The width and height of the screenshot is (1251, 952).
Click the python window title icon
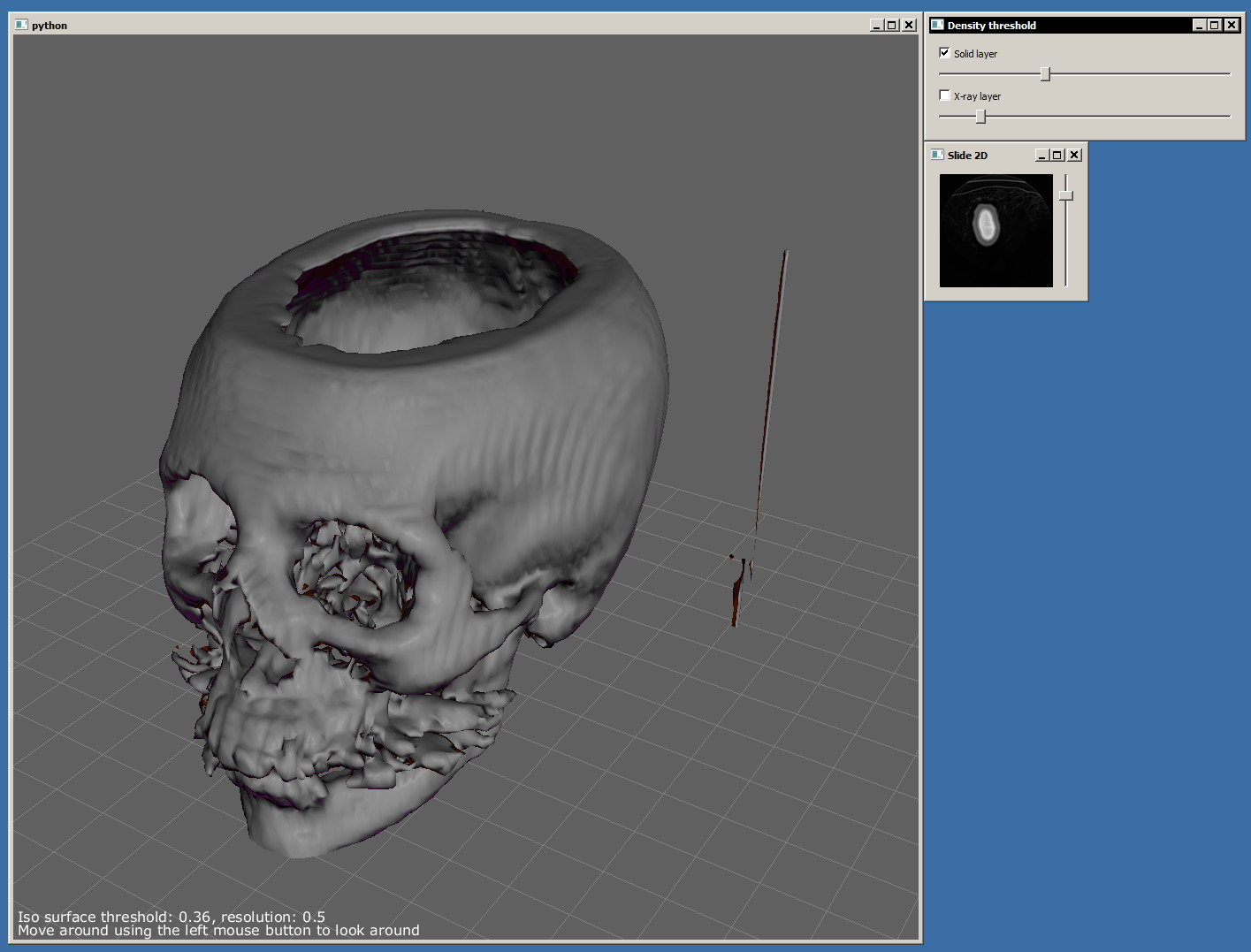(x=21, y=25)
